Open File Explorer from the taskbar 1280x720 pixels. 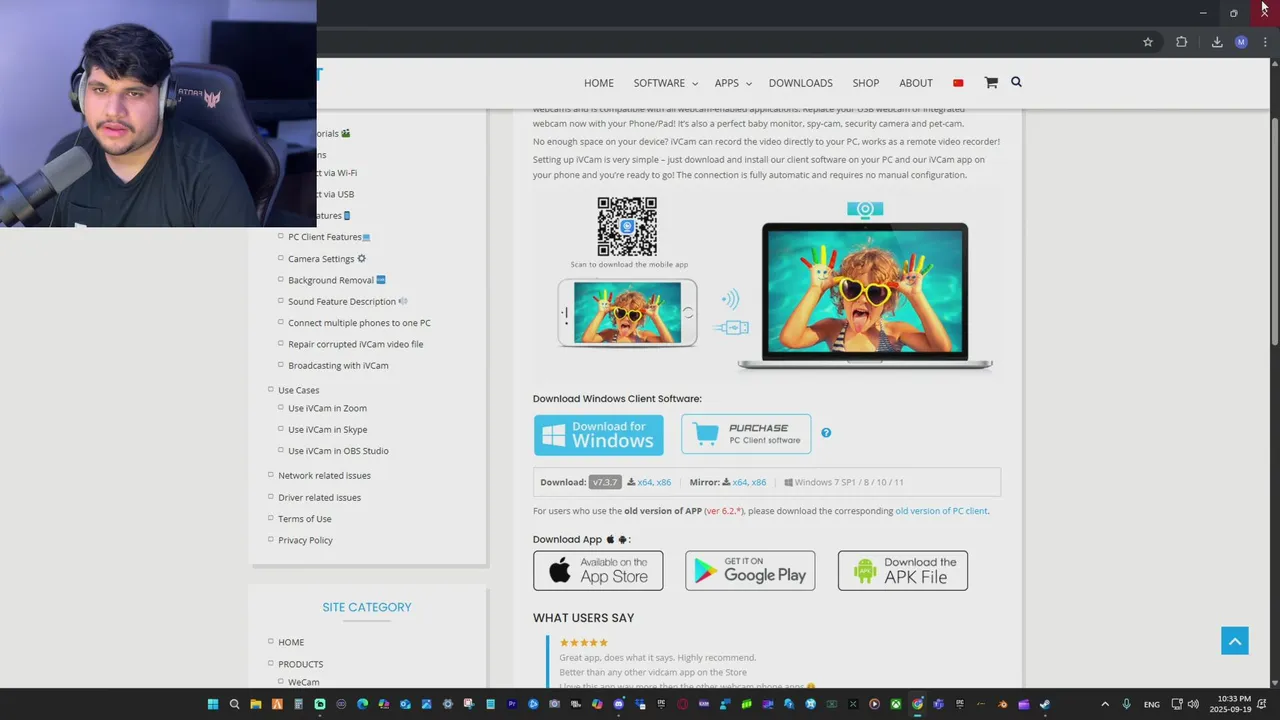256,704
